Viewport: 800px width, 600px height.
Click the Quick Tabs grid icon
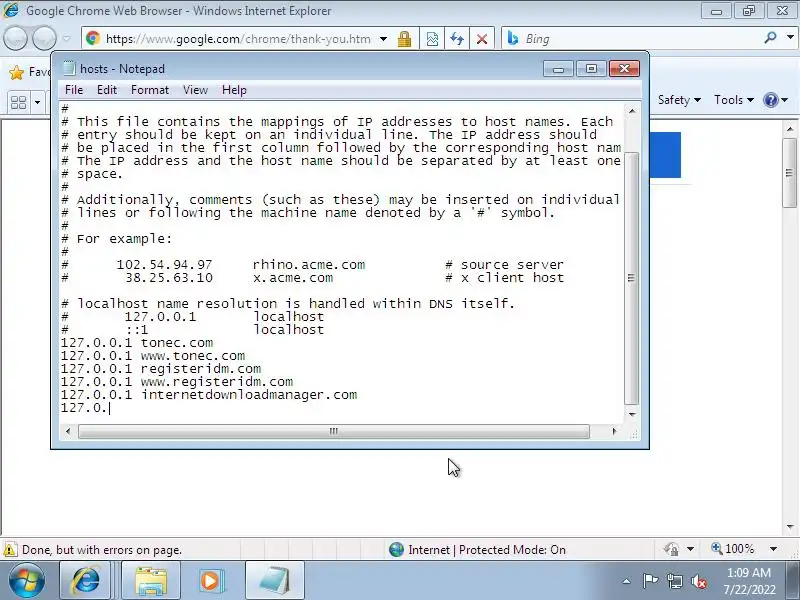(x=19, y=103)
